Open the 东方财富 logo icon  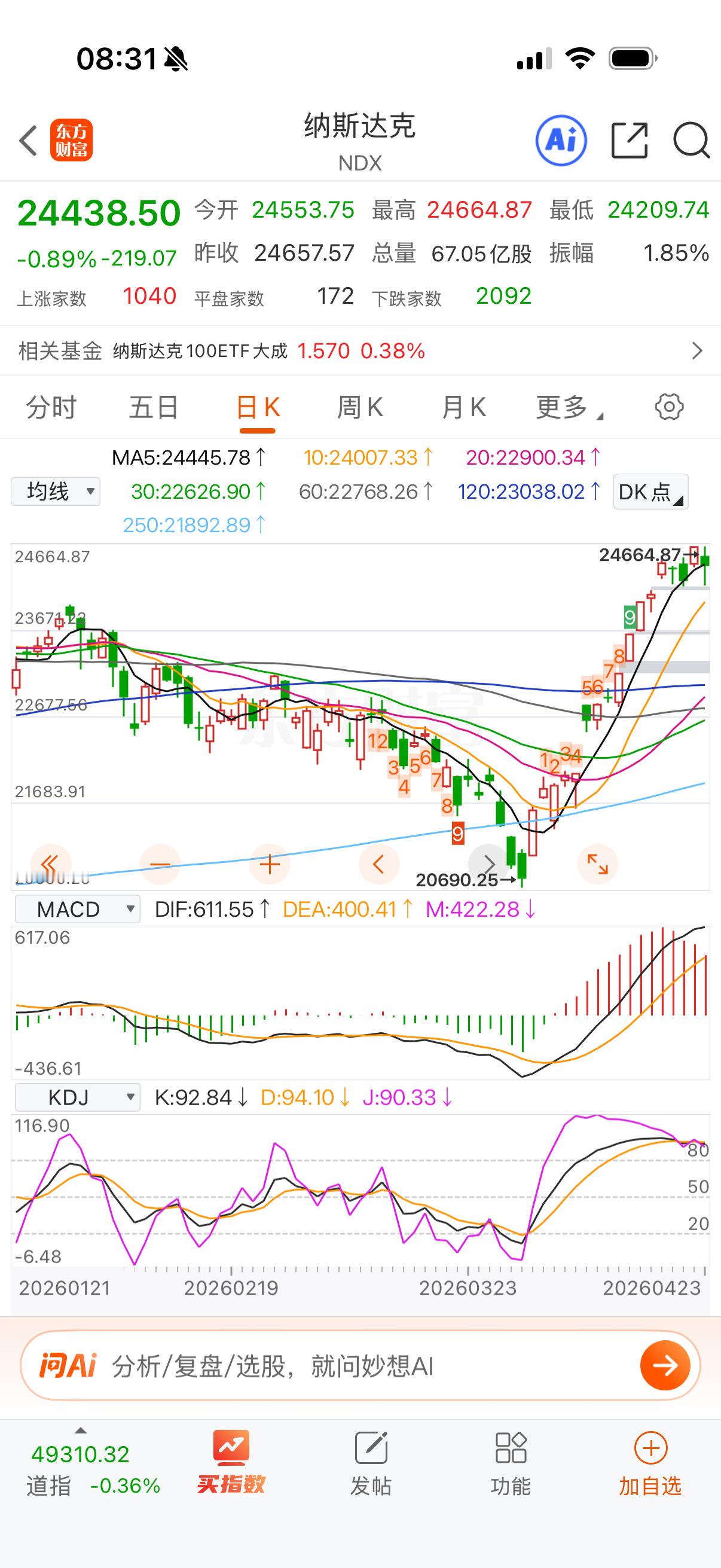coord(72,140)
